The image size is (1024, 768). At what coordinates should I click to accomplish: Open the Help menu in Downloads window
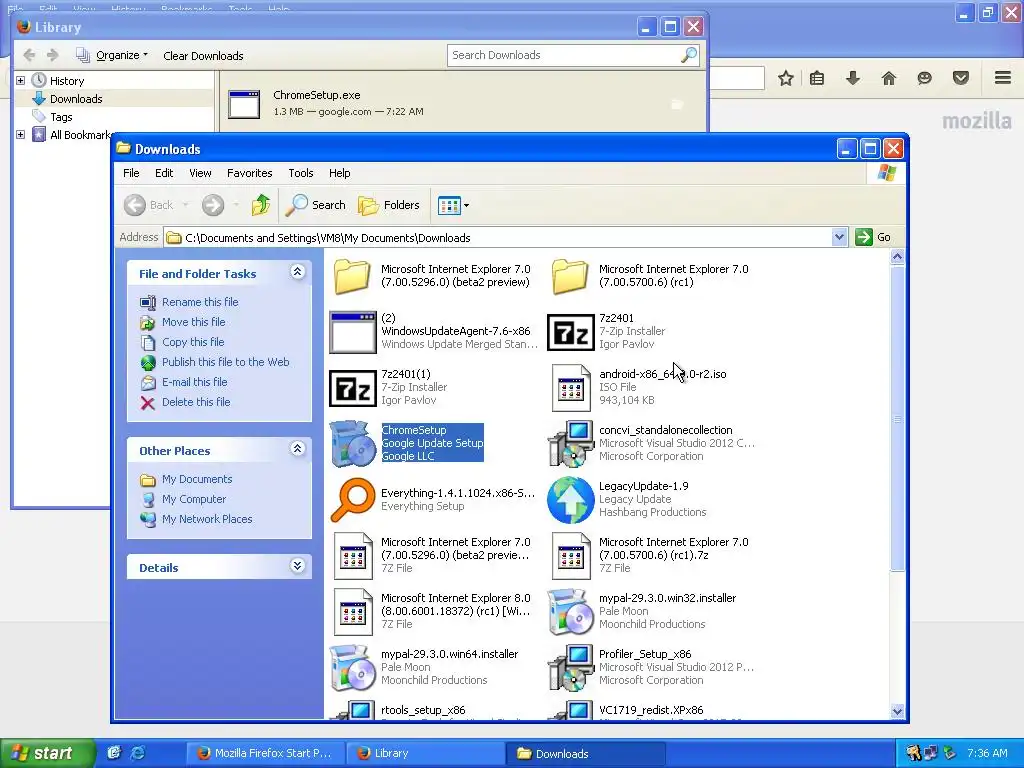click(x=340, y=173)
